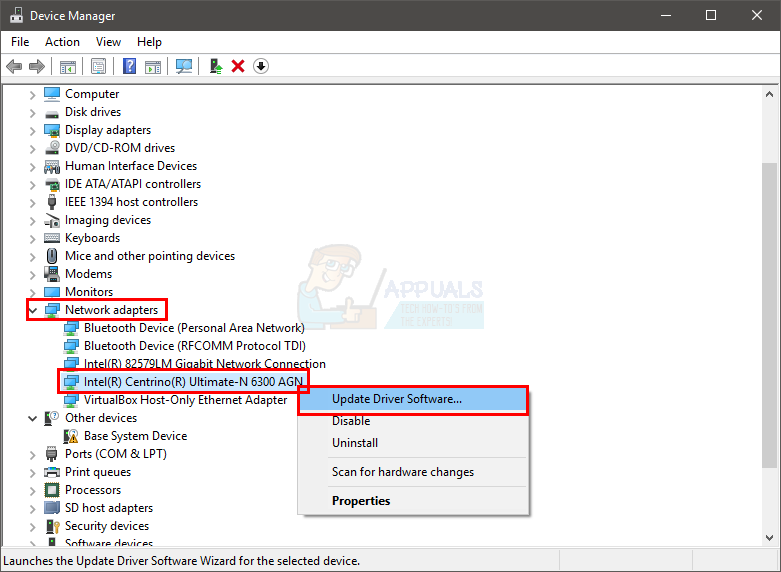Image resolution: width=781 pixels, height=572 pixels.
Task: Click the scrollbar down arrow
Action: pyautogui.click(x=769, y=538)
